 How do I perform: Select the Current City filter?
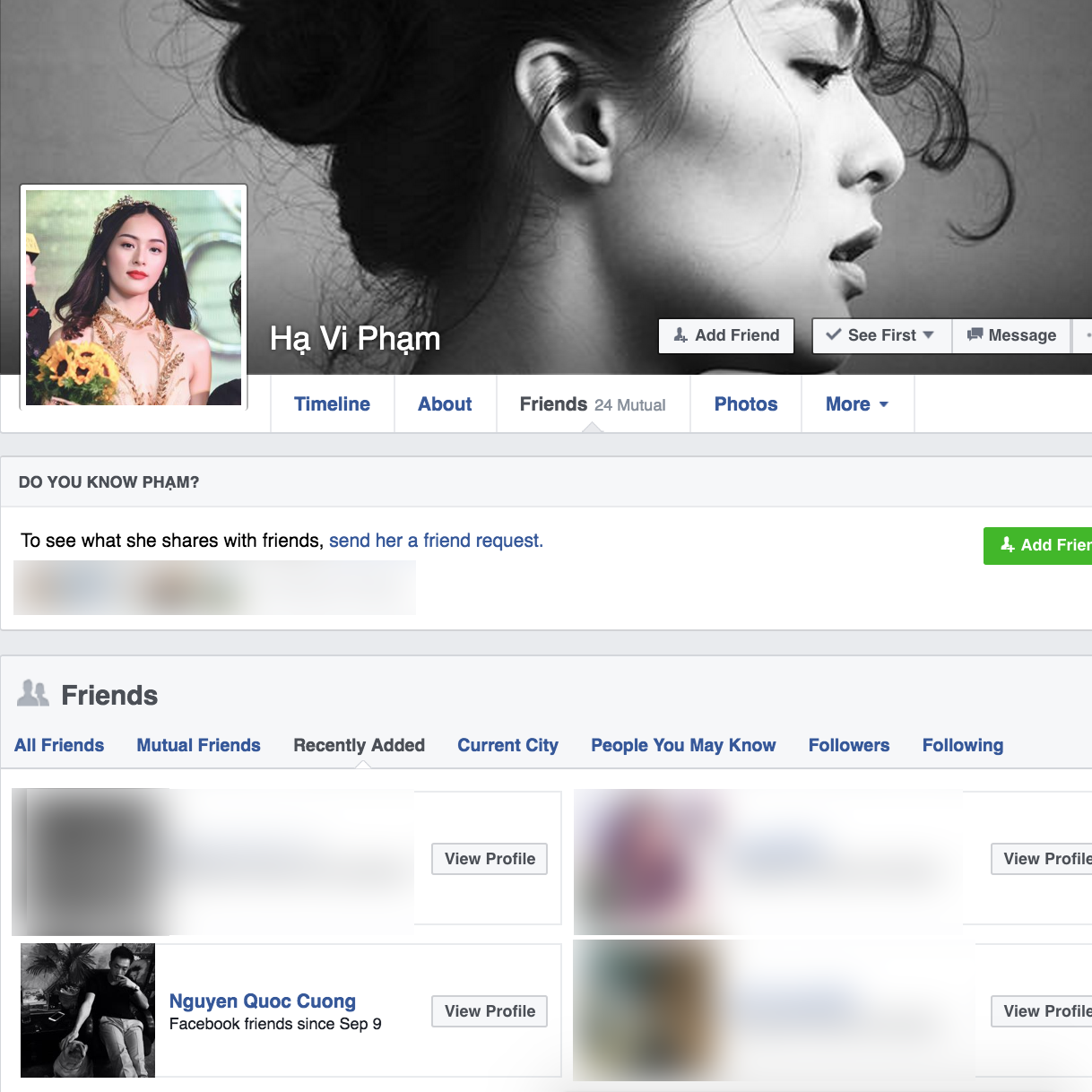507,745
